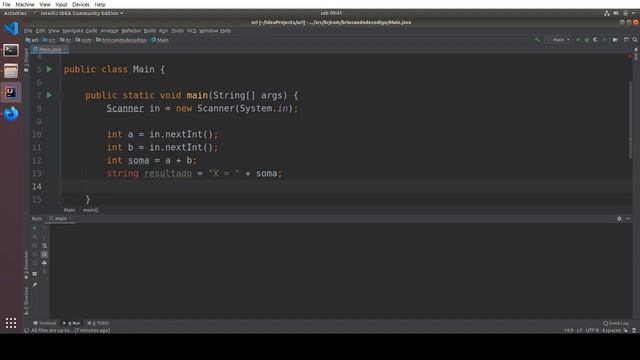
Task: Open the VCS menu
Action: [191, 31]
